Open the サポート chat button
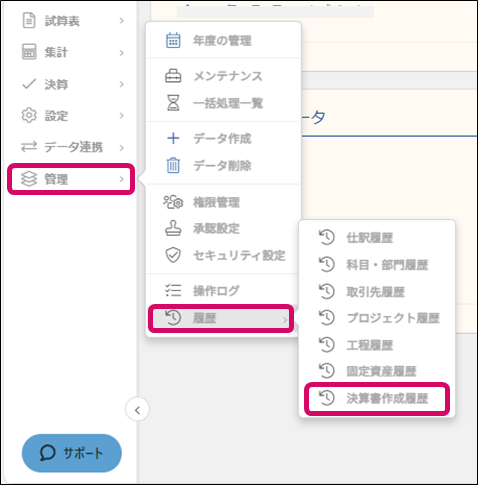478x485 pixels. (x=72, y=453)
